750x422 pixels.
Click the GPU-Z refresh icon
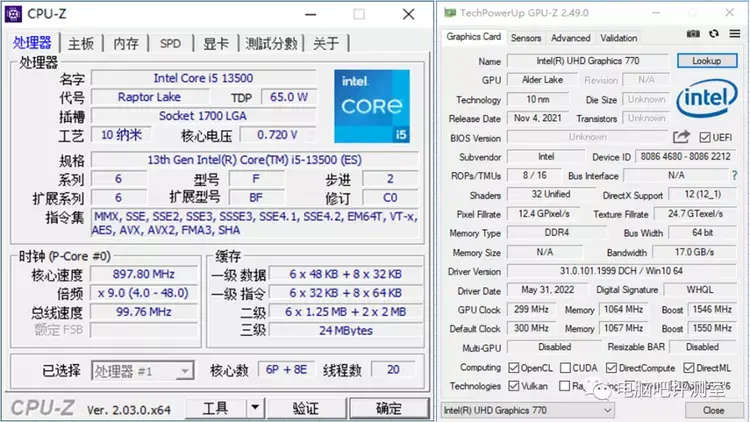[714, 33]
